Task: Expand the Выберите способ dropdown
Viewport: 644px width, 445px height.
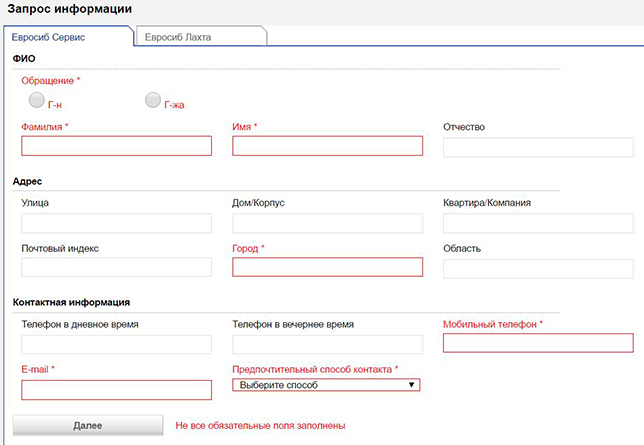Action: [326, 385]
